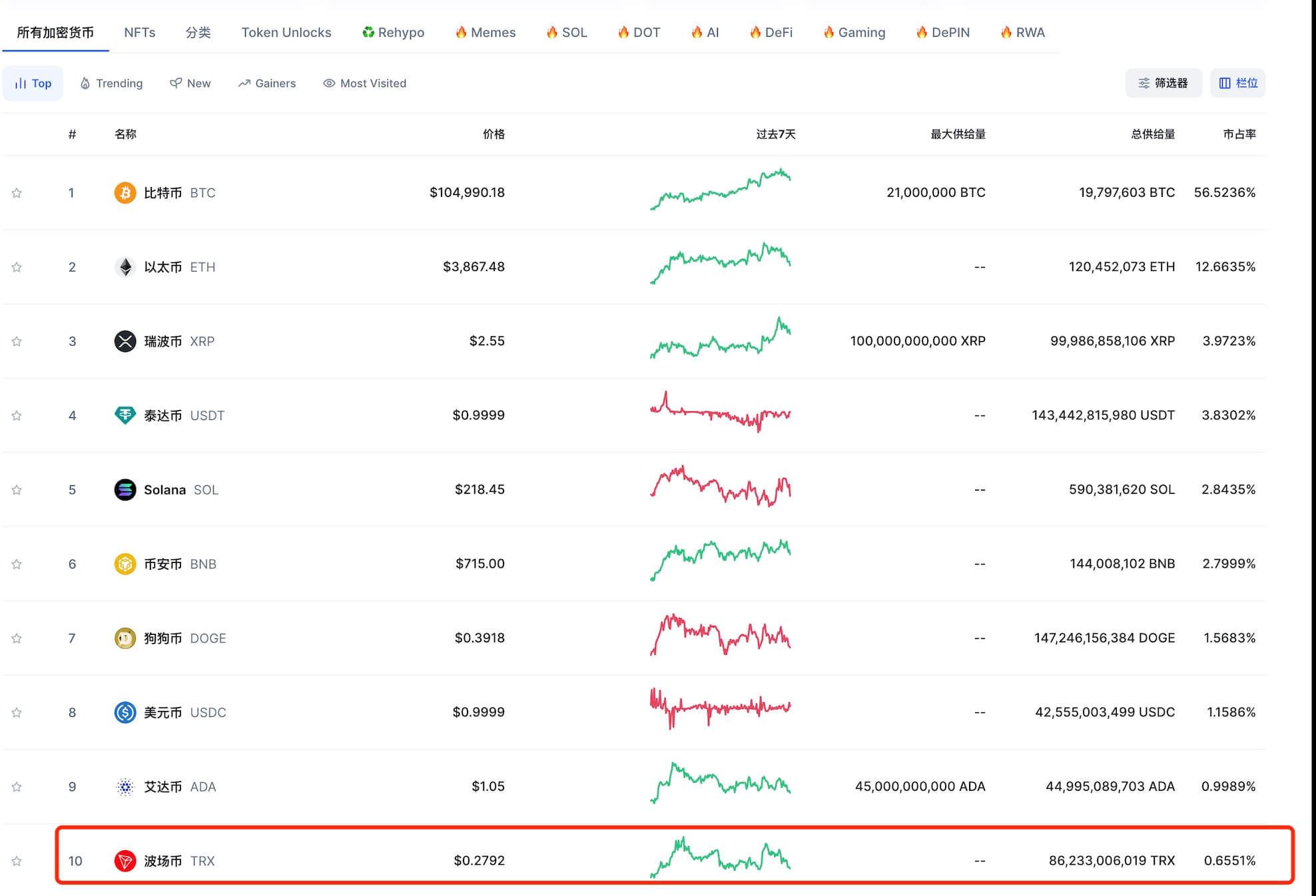Click the sprout icon beside New
This screenshot has width=1316, height=896.
pos(176,83)
